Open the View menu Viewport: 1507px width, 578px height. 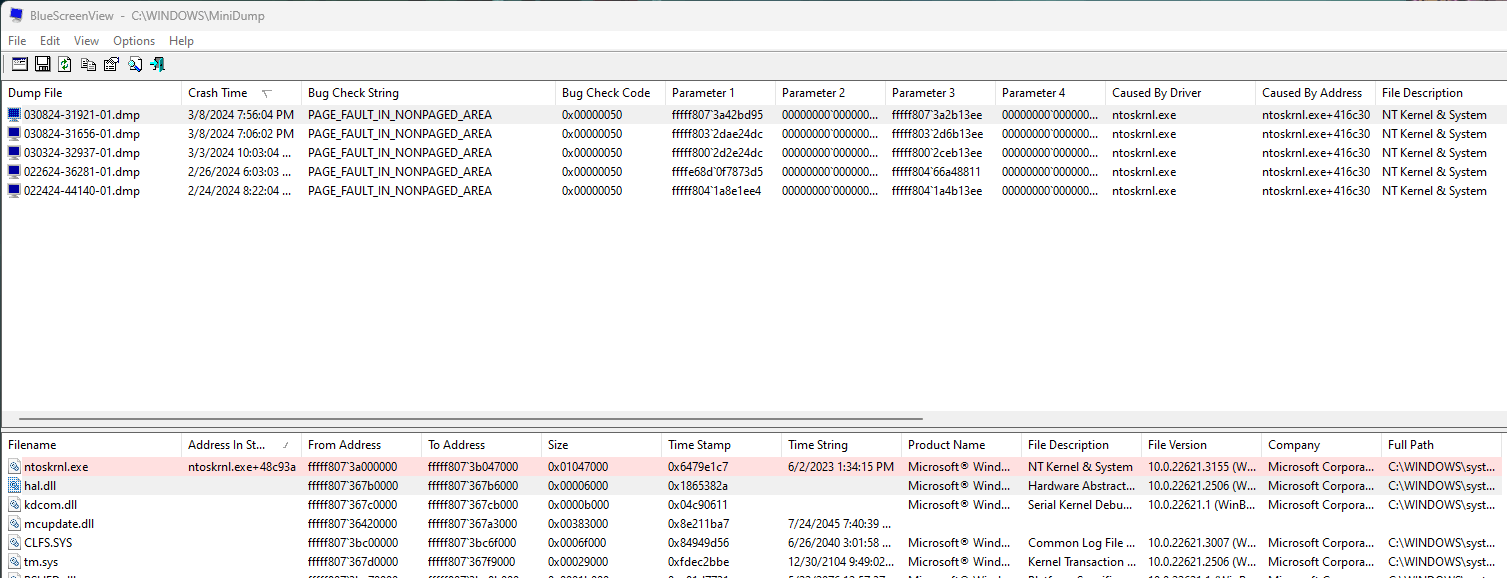(x=86, y=41)
